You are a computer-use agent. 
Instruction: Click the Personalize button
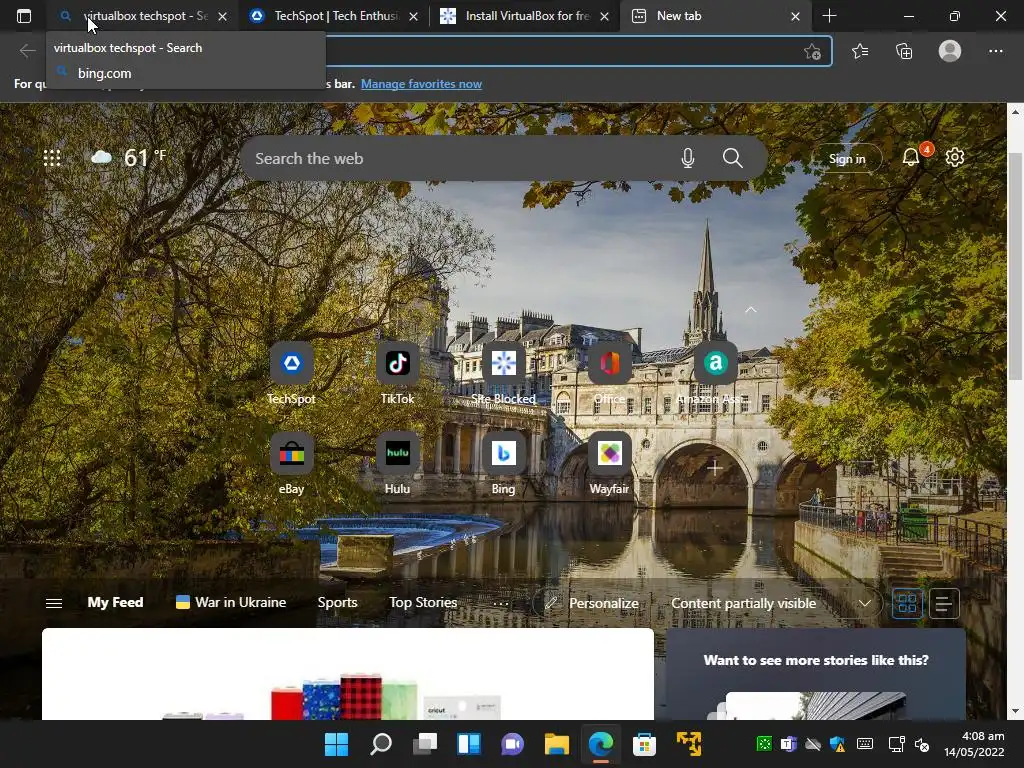[592, 603]
